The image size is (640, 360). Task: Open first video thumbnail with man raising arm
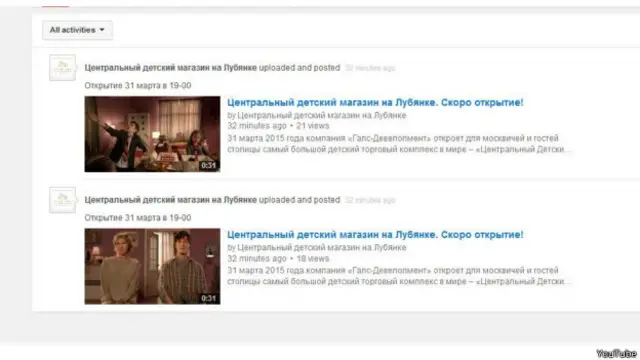152,134
